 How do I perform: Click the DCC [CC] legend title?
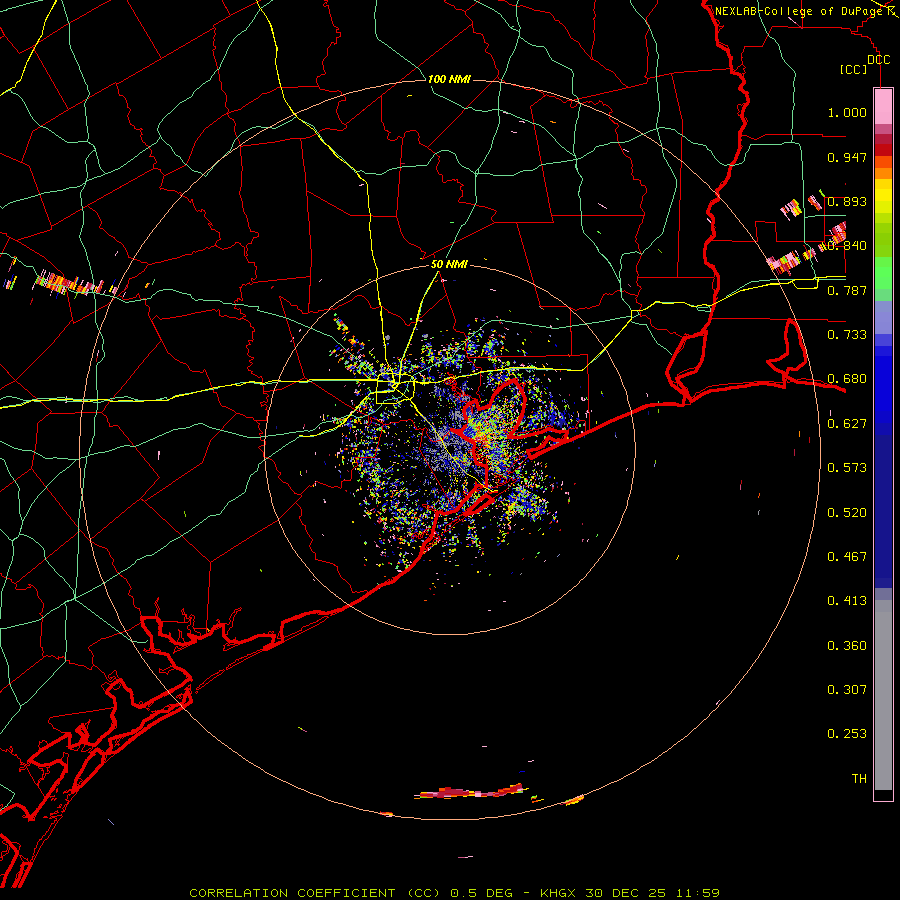[x=864, y=64]
